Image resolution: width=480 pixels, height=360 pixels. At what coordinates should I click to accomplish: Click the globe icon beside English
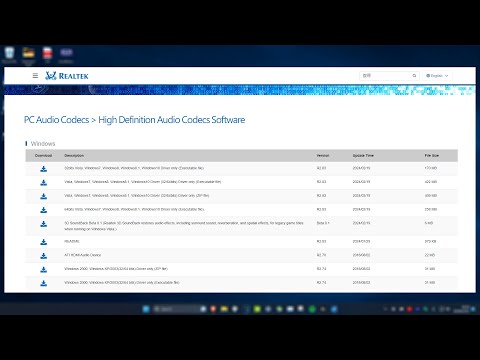(428, 76)
